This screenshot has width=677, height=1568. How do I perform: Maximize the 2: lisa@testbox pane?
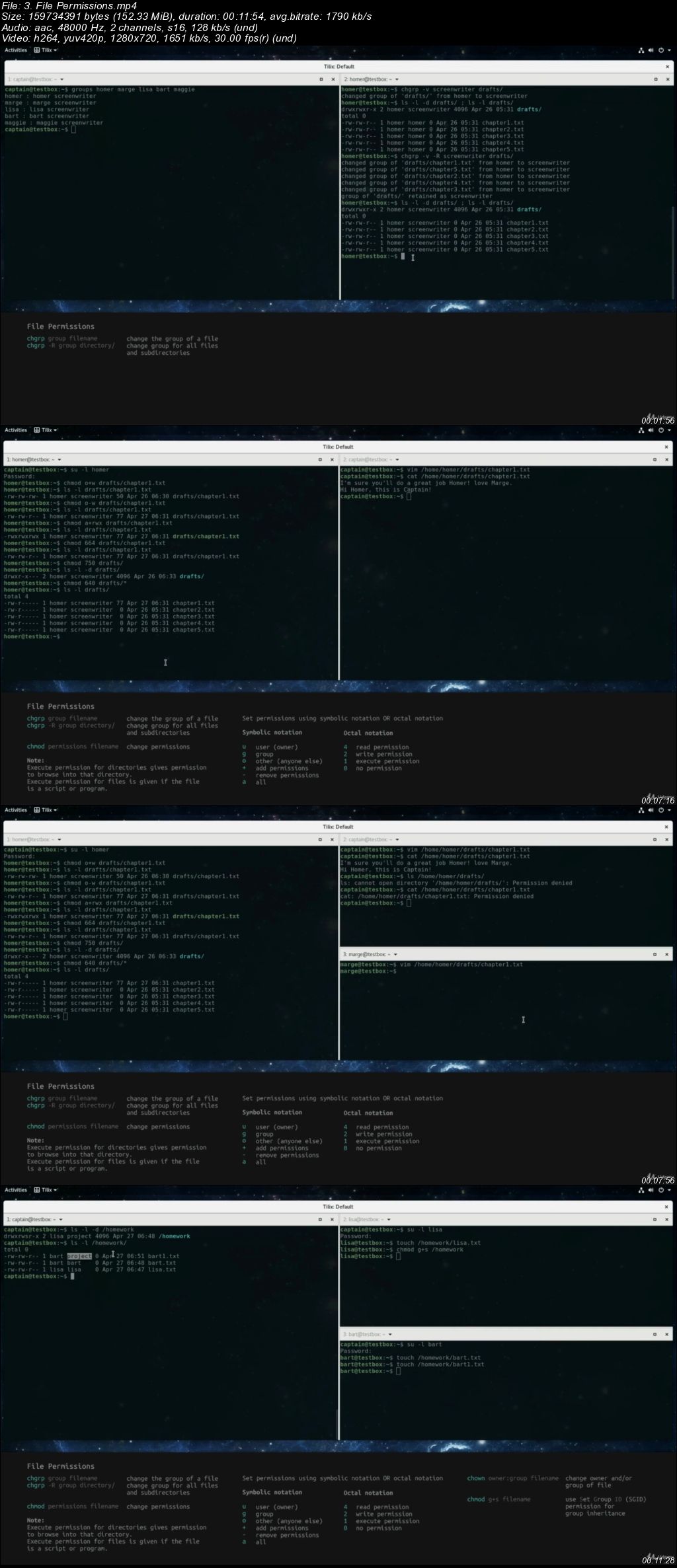(656, 1219)
